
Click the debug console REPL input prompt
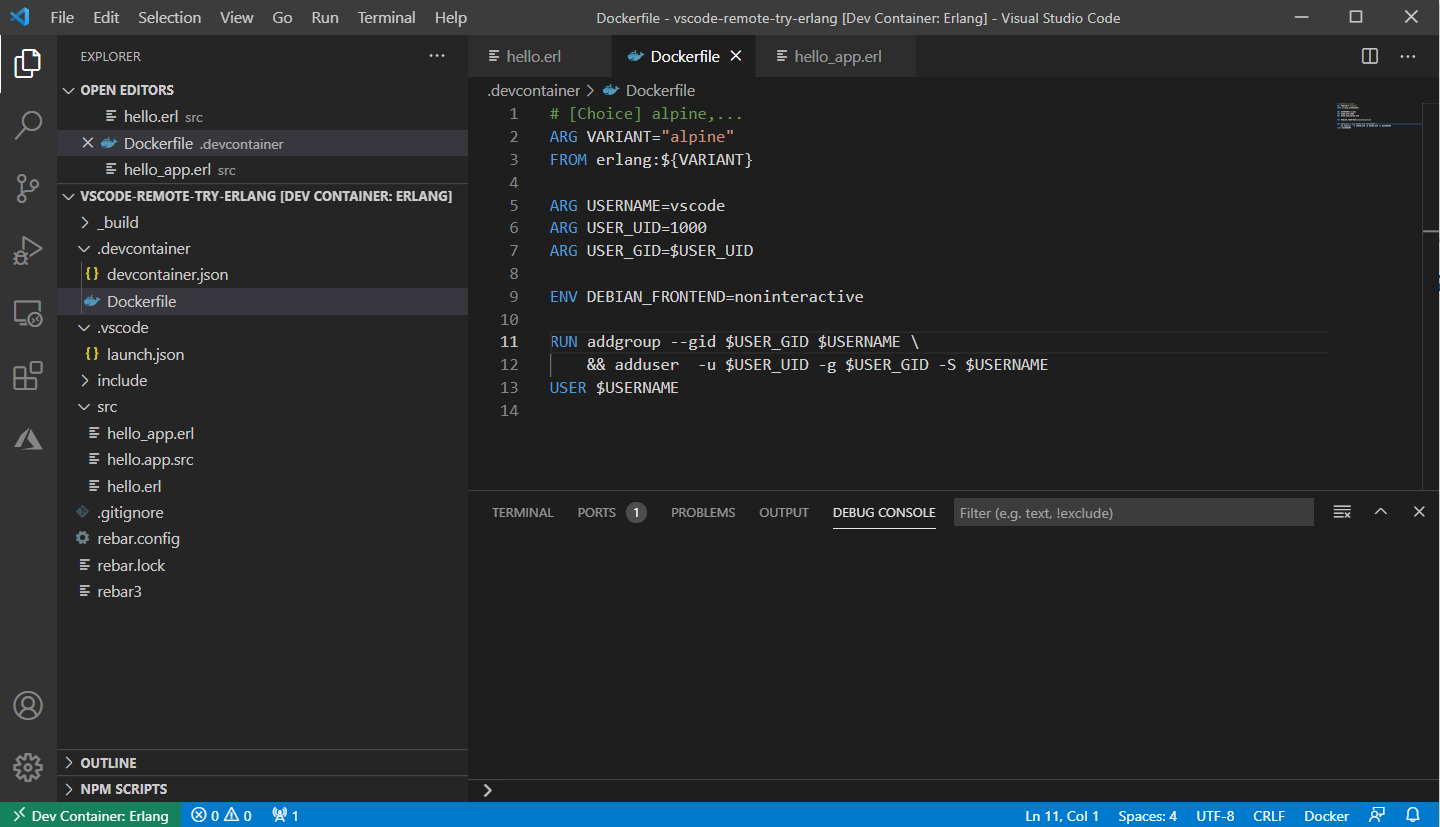[955, 790]
